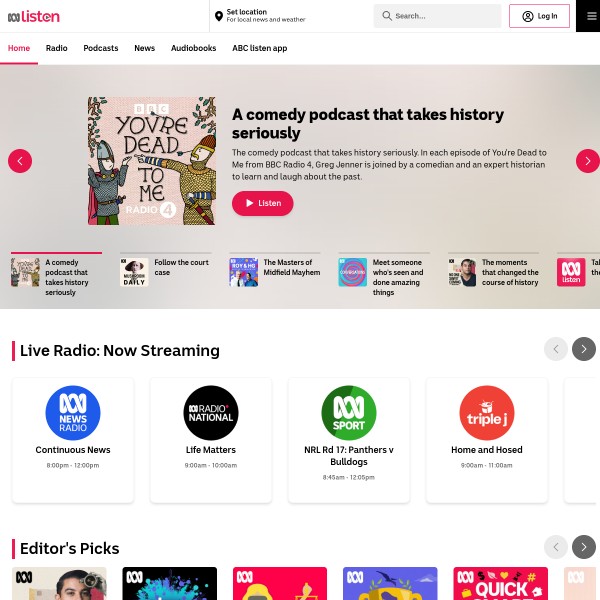
Task: Click the location pin icon
Action: (x=219, y=16)
